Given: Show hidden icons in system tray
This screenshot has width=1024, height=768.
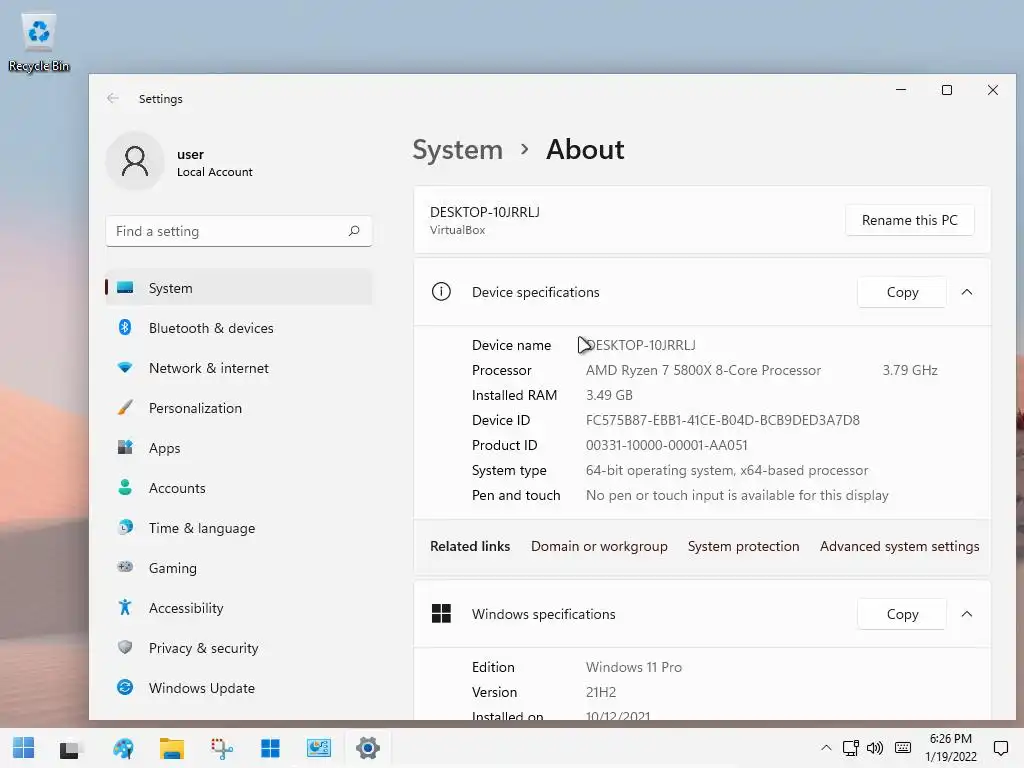Looking at the screenshot, I should (x=826, y=748).
